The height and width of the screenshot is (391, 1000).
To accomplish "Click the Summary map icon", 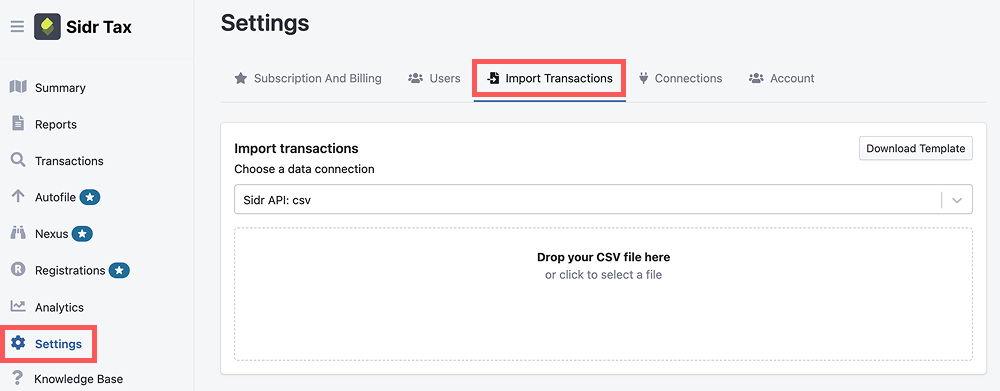I will coord(18,87).
